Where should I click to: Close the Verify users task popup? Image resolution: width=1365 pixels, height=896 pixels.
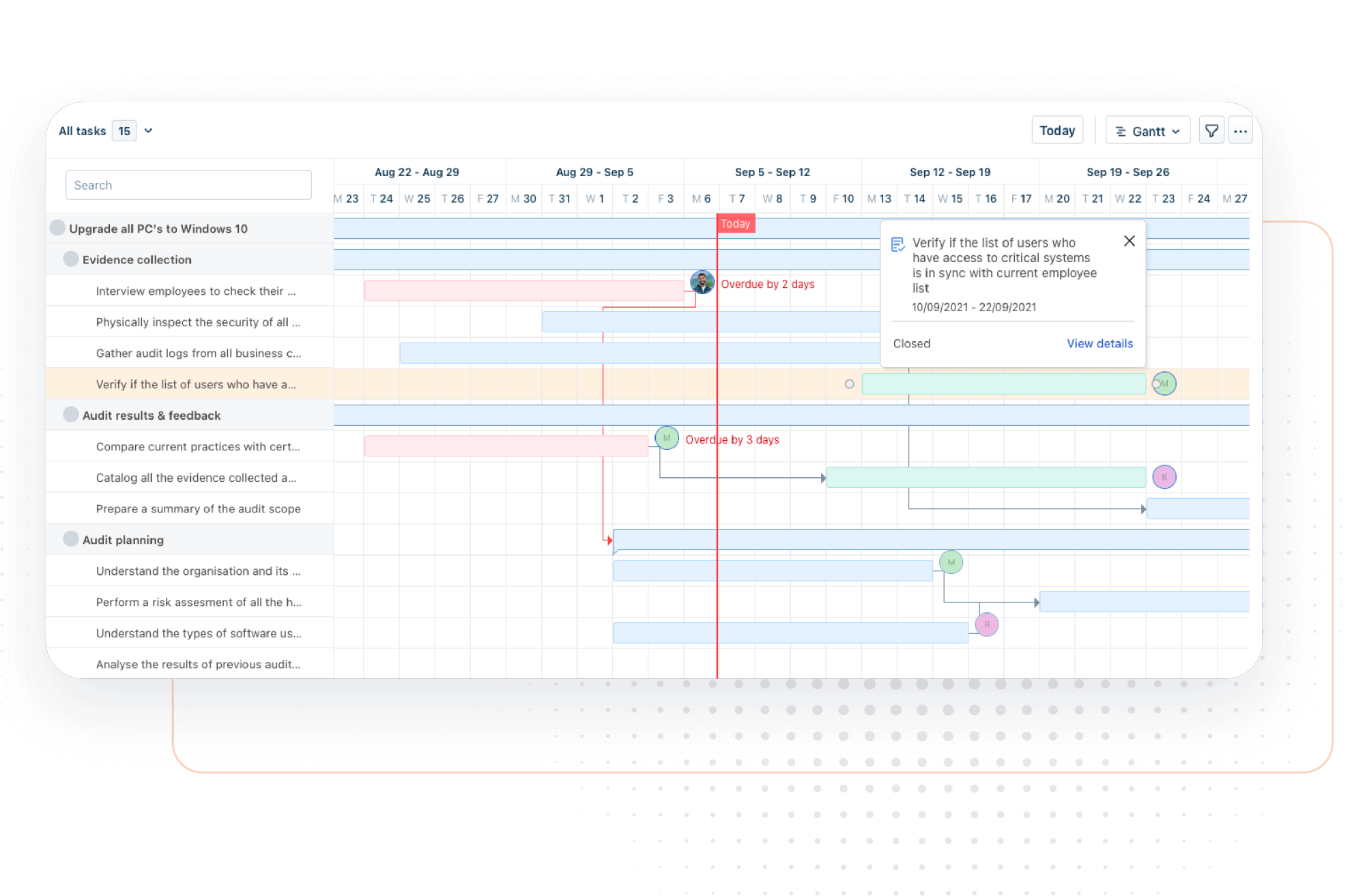(x=1130, y=241)
